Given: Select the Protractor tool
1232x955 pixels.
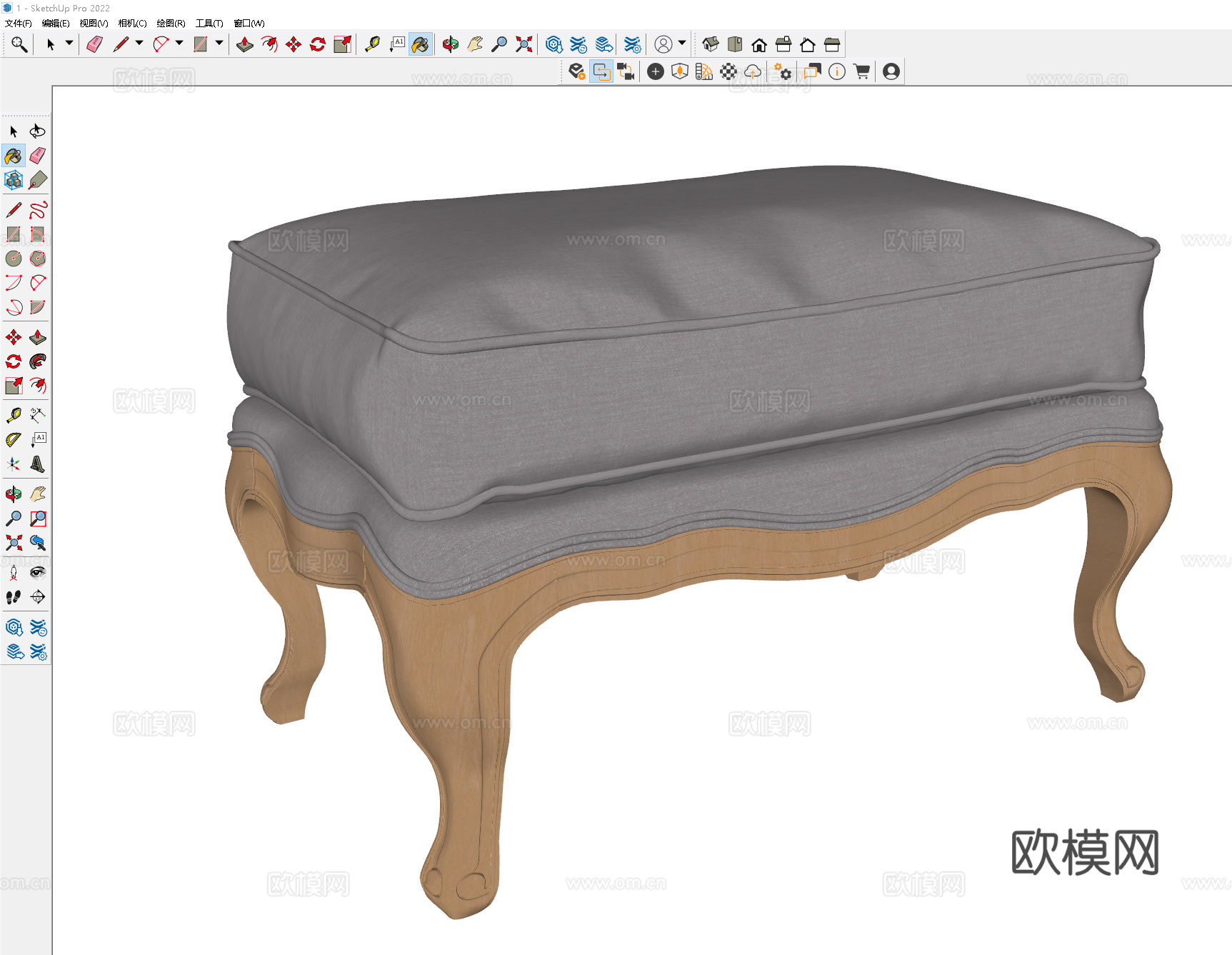Looking at the screenshot, I should coord(14,440).
